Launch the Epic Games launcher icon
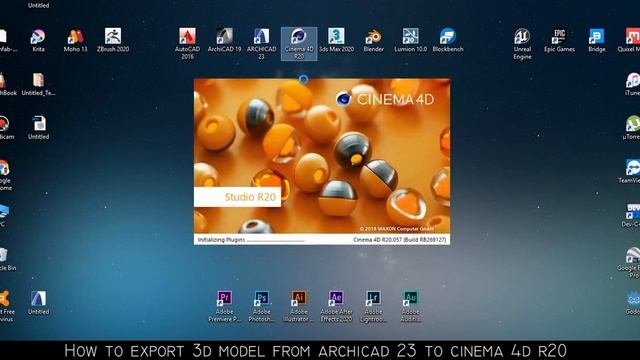Screen dimensions: 640x360 559,40
